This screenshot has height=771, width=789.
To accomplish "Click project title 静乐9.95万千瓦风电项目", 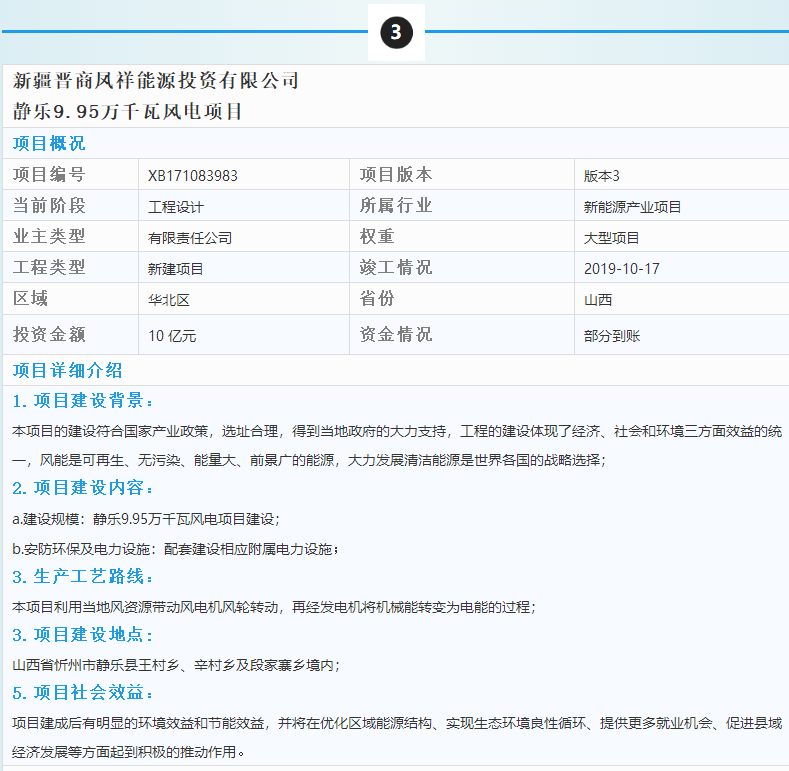I will (127, 112).
